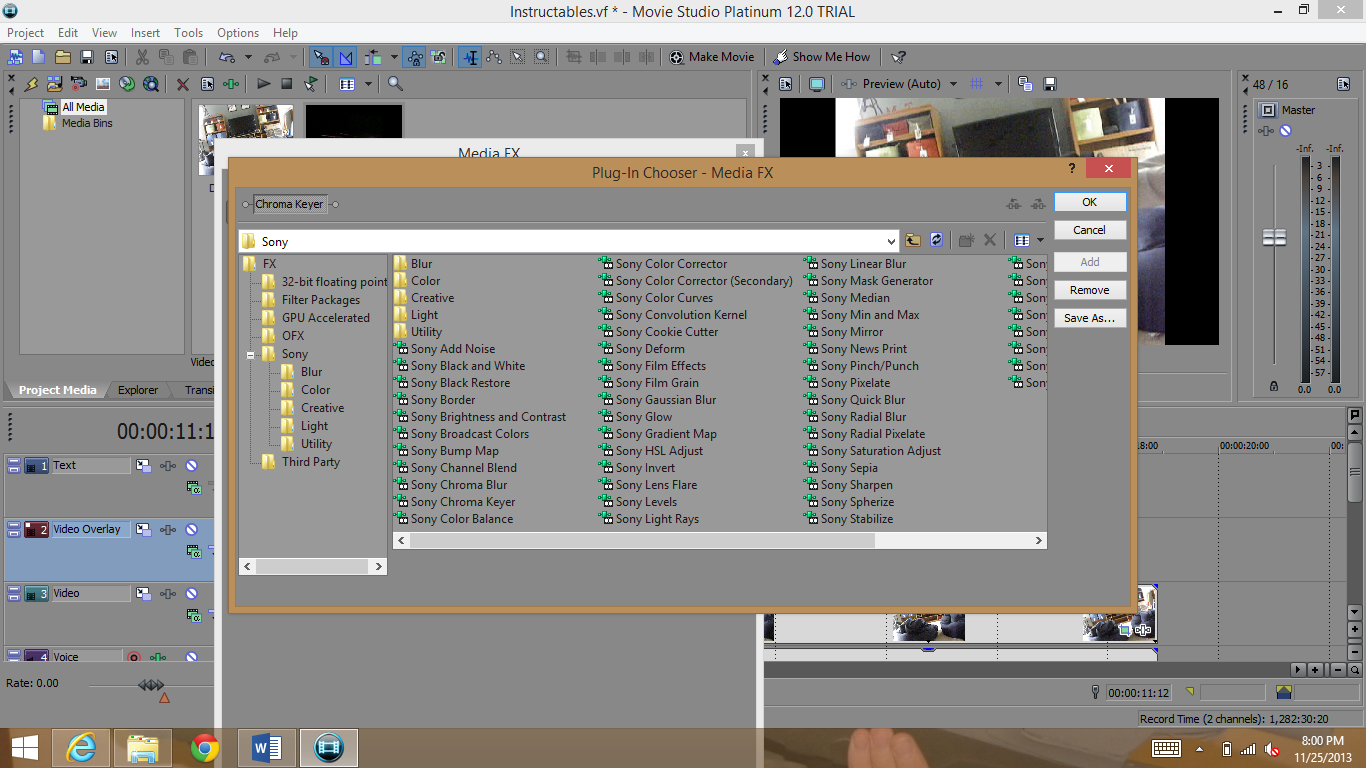Image resolution: width=1366 pixels, height=768 pixels.
Task: Click the Layout folder icon in Plug-In Chooser
Action: point(913,240)
